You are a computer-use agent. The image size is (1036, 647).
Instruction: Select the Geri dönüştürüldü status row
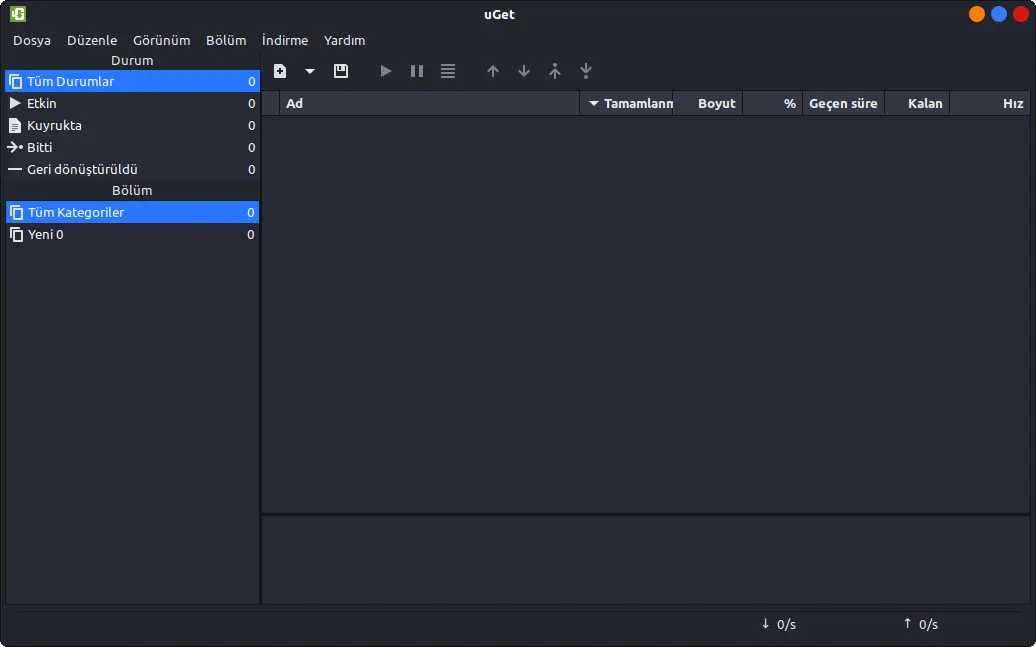(x=132, y=169)
